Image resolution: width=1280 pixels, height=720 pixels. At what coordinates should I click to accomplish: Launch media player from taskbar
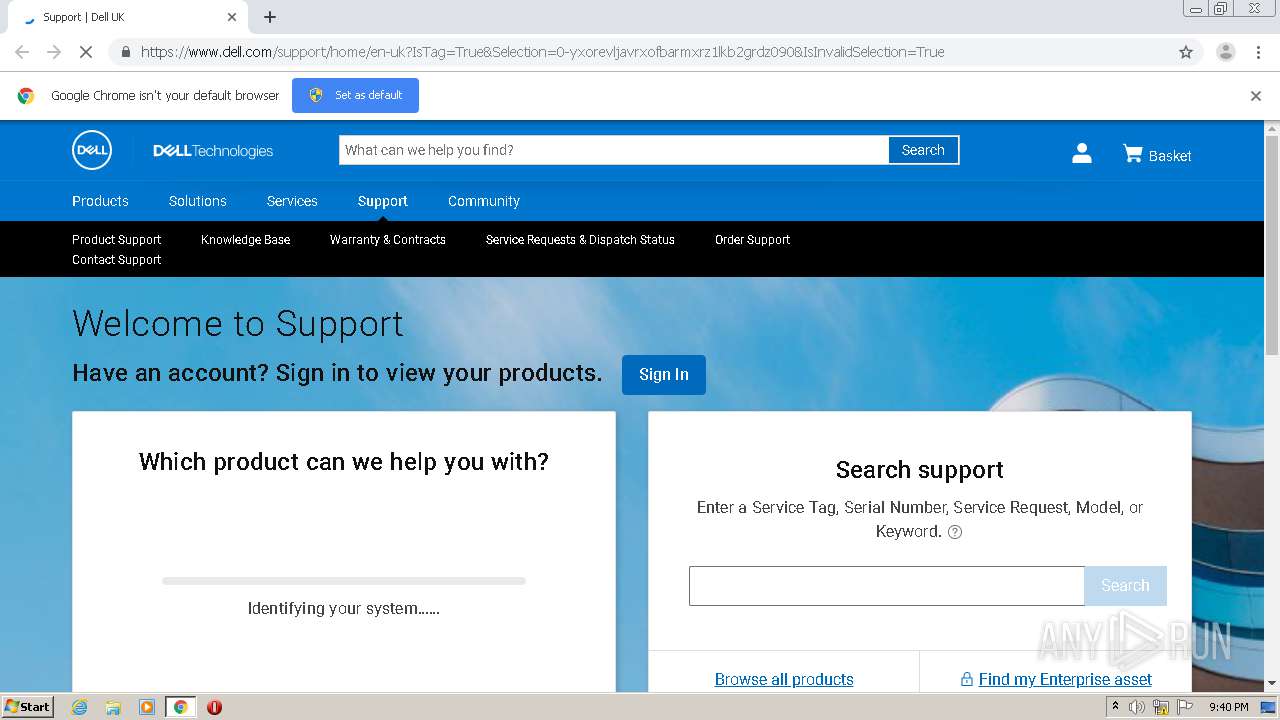146,707
